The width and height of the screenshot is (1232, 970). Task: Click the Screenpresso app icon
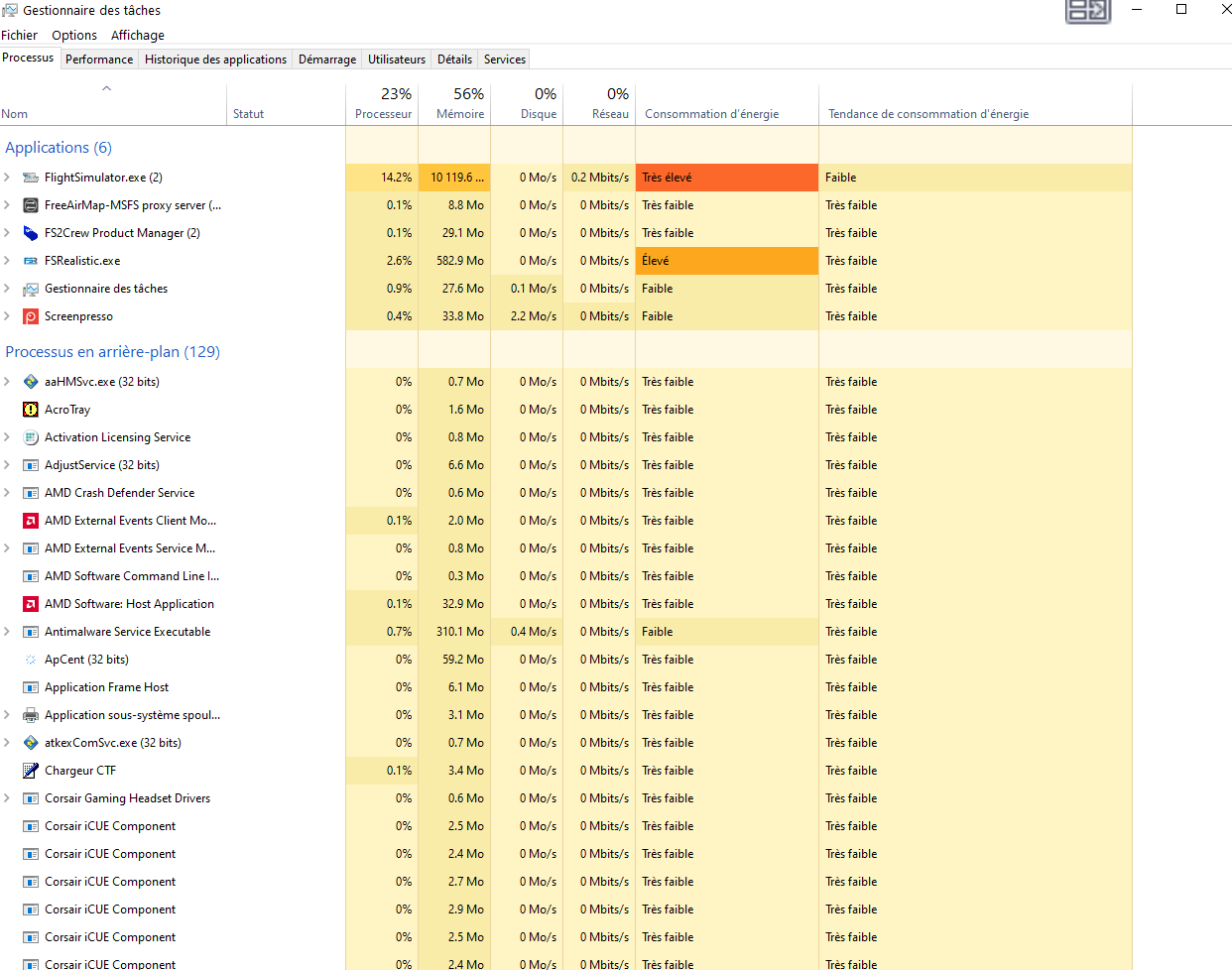(31, 316)
